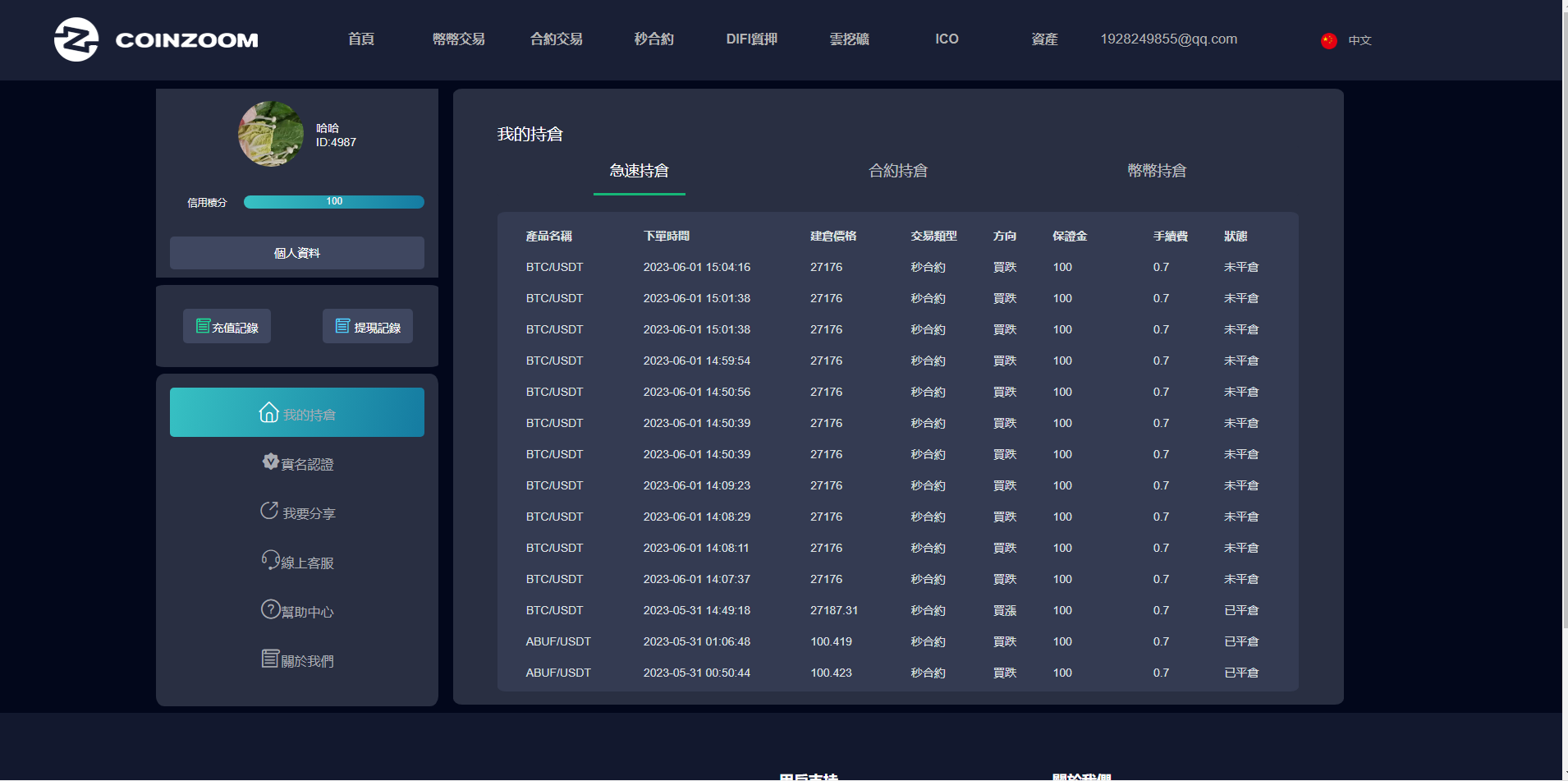
Task: Click the timestamp 2023-05-31 14:49:18
Action: [x=697, y=611]
